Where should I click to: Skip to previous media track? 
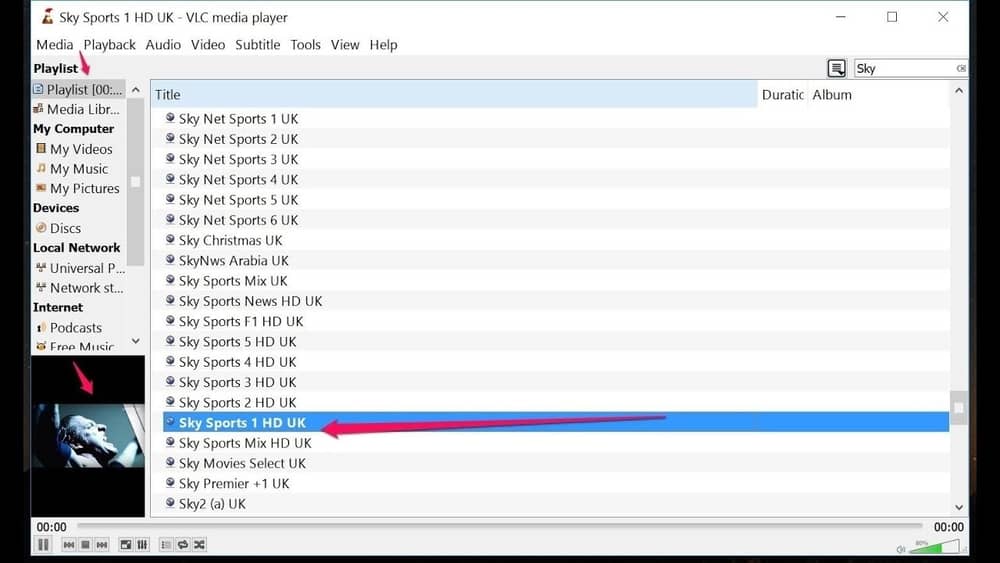pos(69,545)
